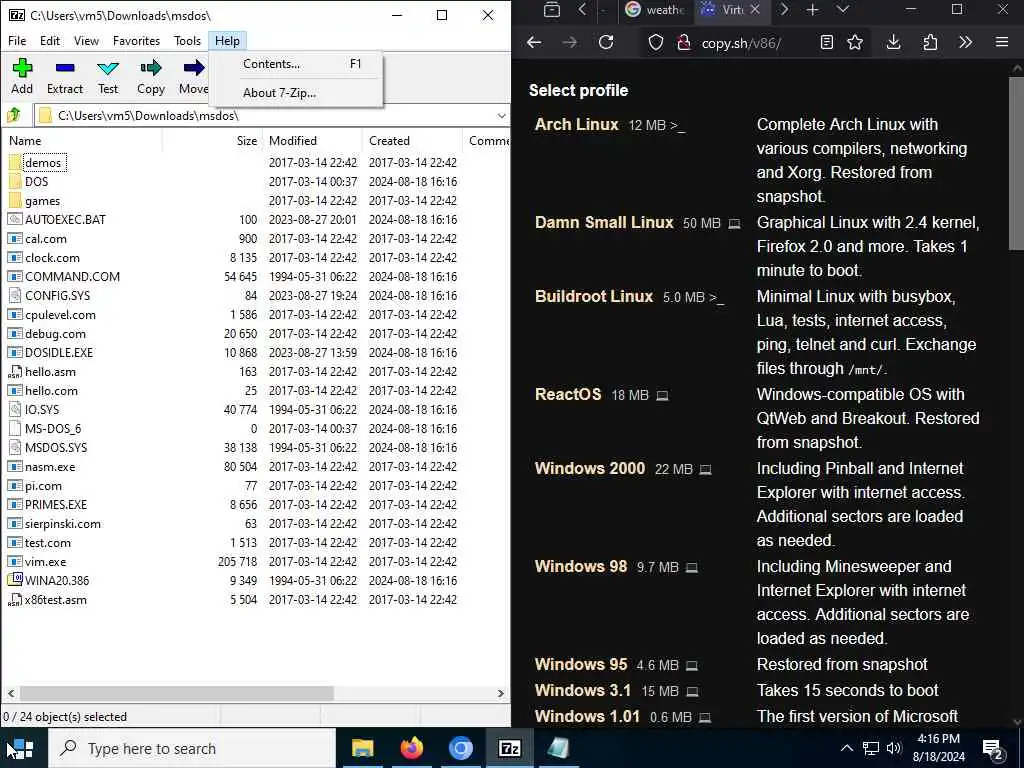
Task: Select the CONFIG.SYS file icon
Action: [15, 295]
